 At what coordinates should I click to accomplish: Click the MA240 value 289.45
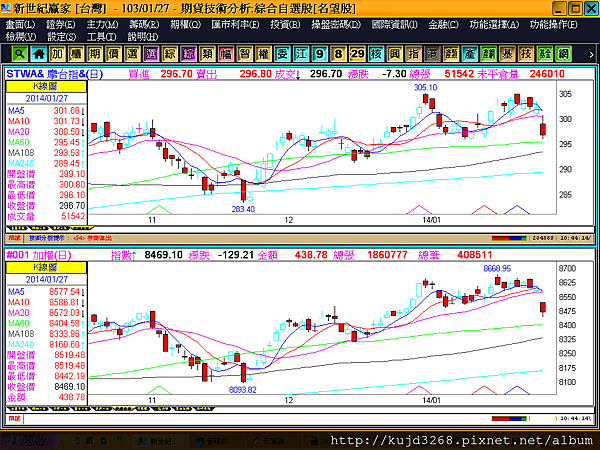click(66, 164)
